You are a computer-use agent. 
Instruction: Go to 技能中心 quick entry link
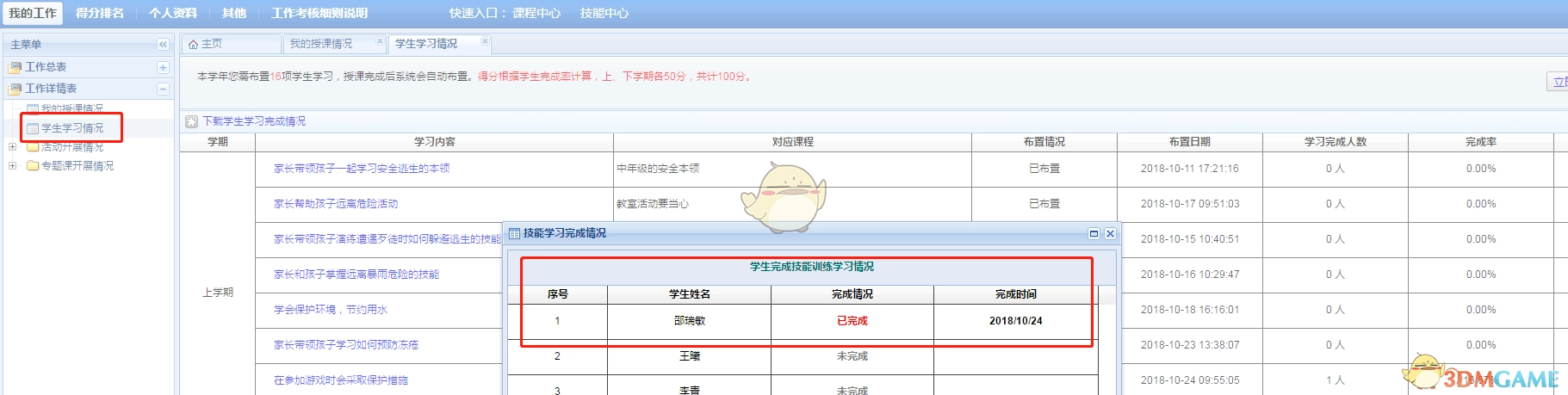(x=604, y=13)
